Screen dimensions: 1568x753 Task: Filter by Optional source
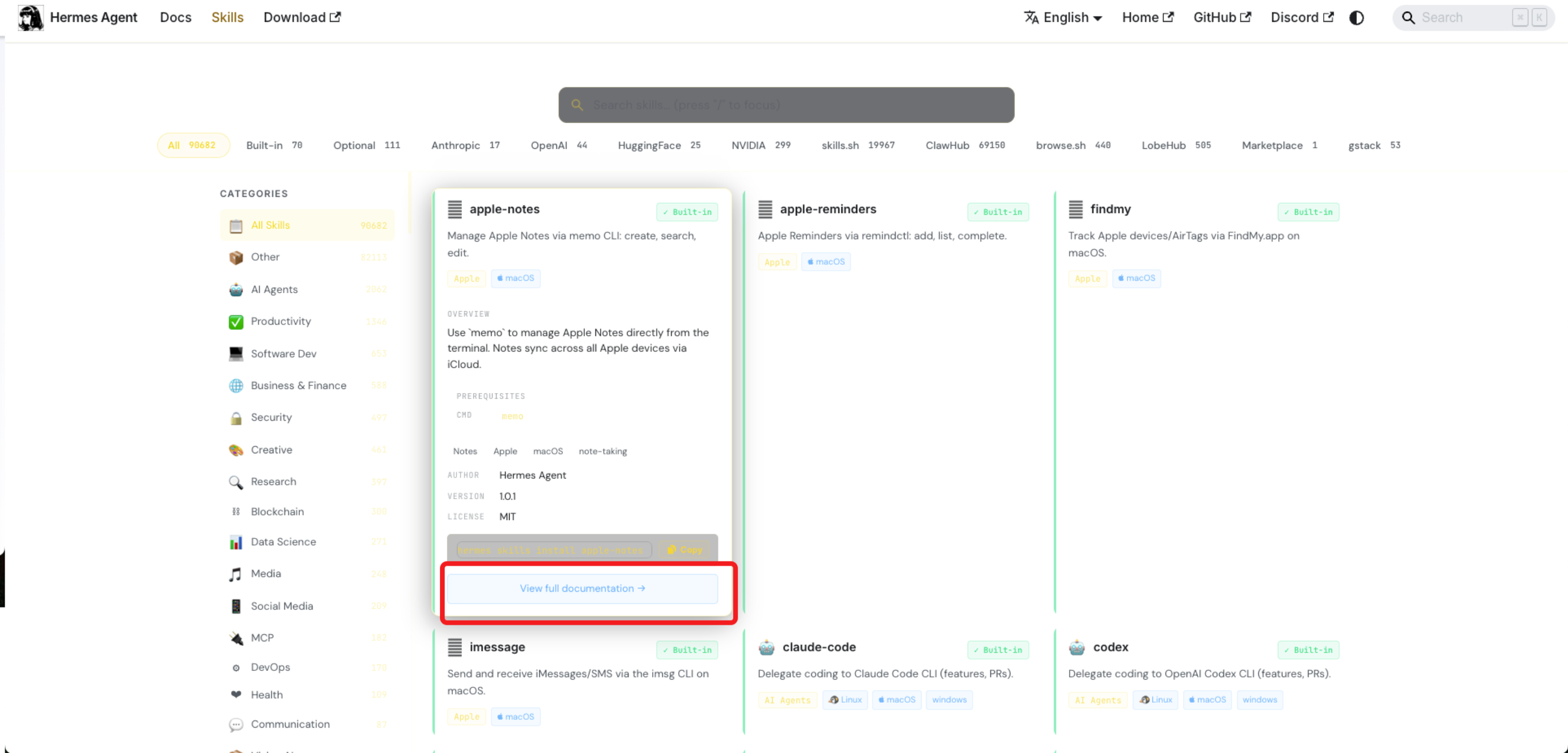coord(367,145)
